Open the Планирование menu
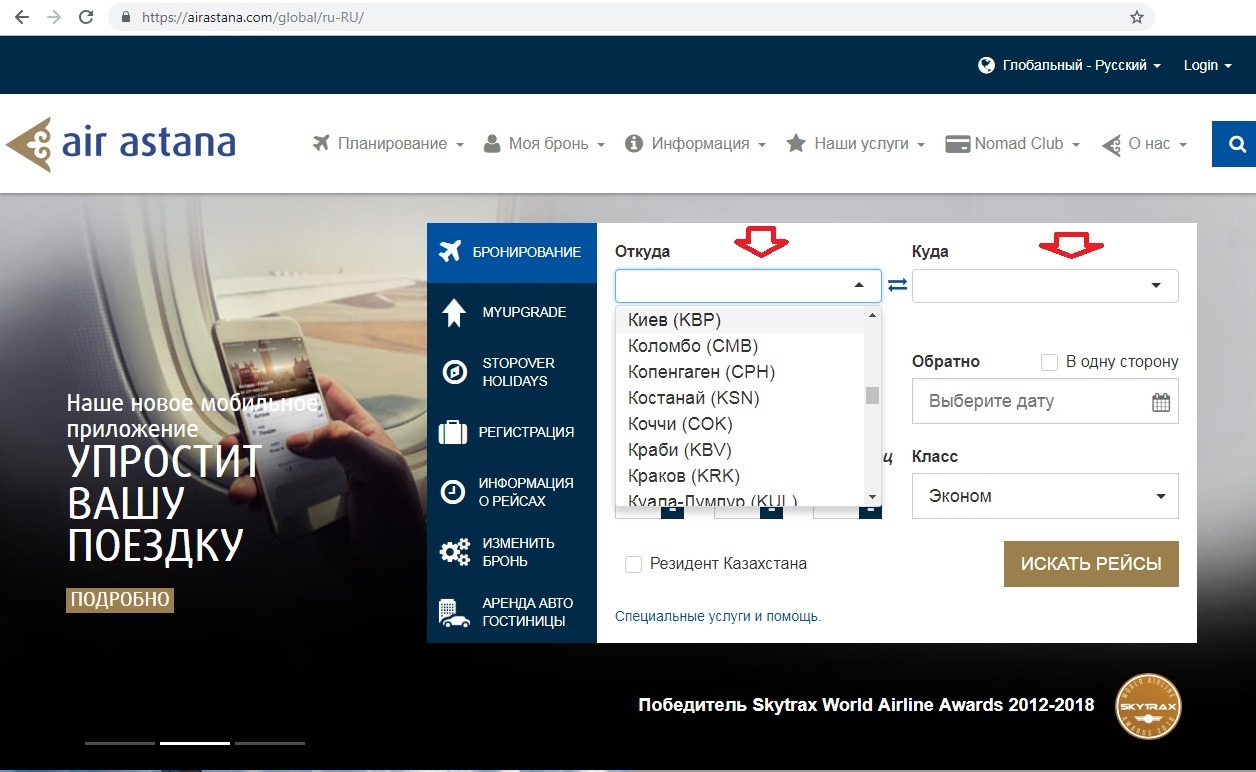This screenshot has height=772, width=1256. coord(388,144)
